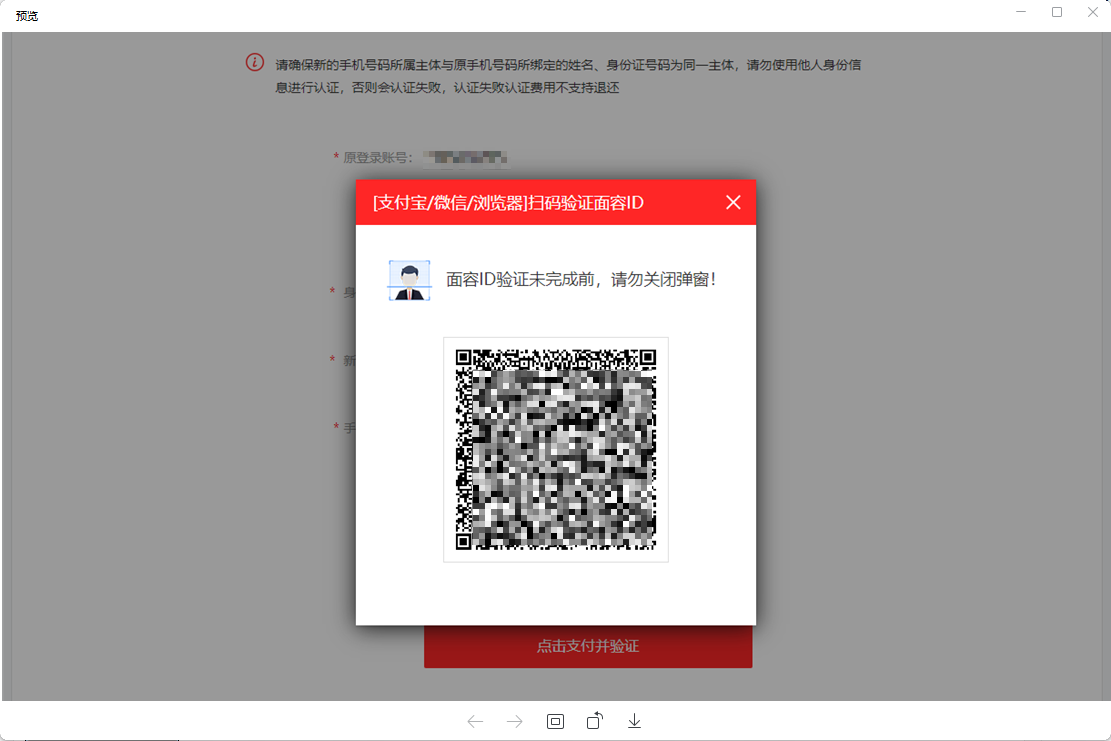Viewport: 1111px width, 741px height.
Task: Click the QR code for face verification
Action: coord(556,450)
